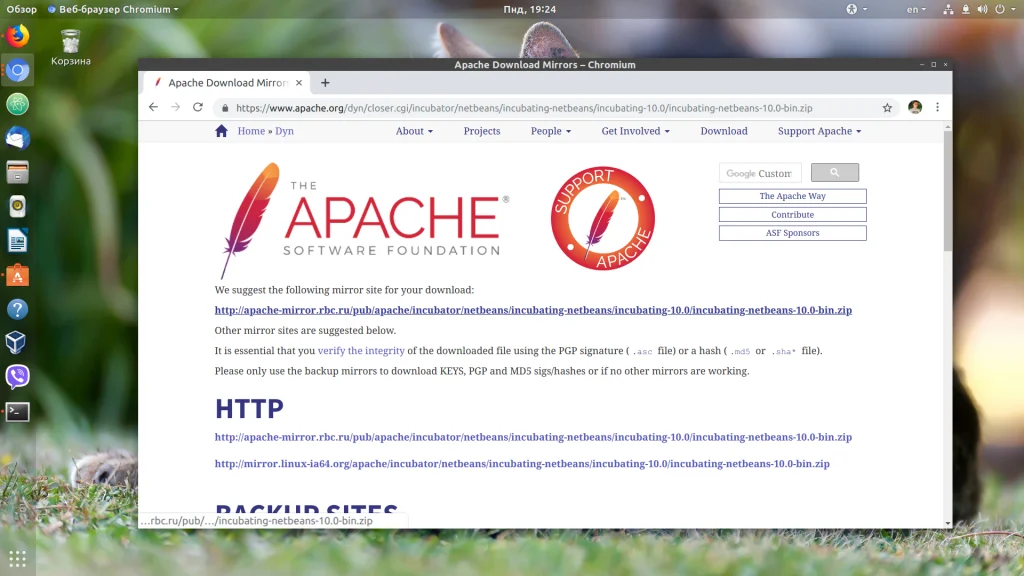Open Chromium browser dock icon
1024x576 pixels.
click(x=18, y=70)
